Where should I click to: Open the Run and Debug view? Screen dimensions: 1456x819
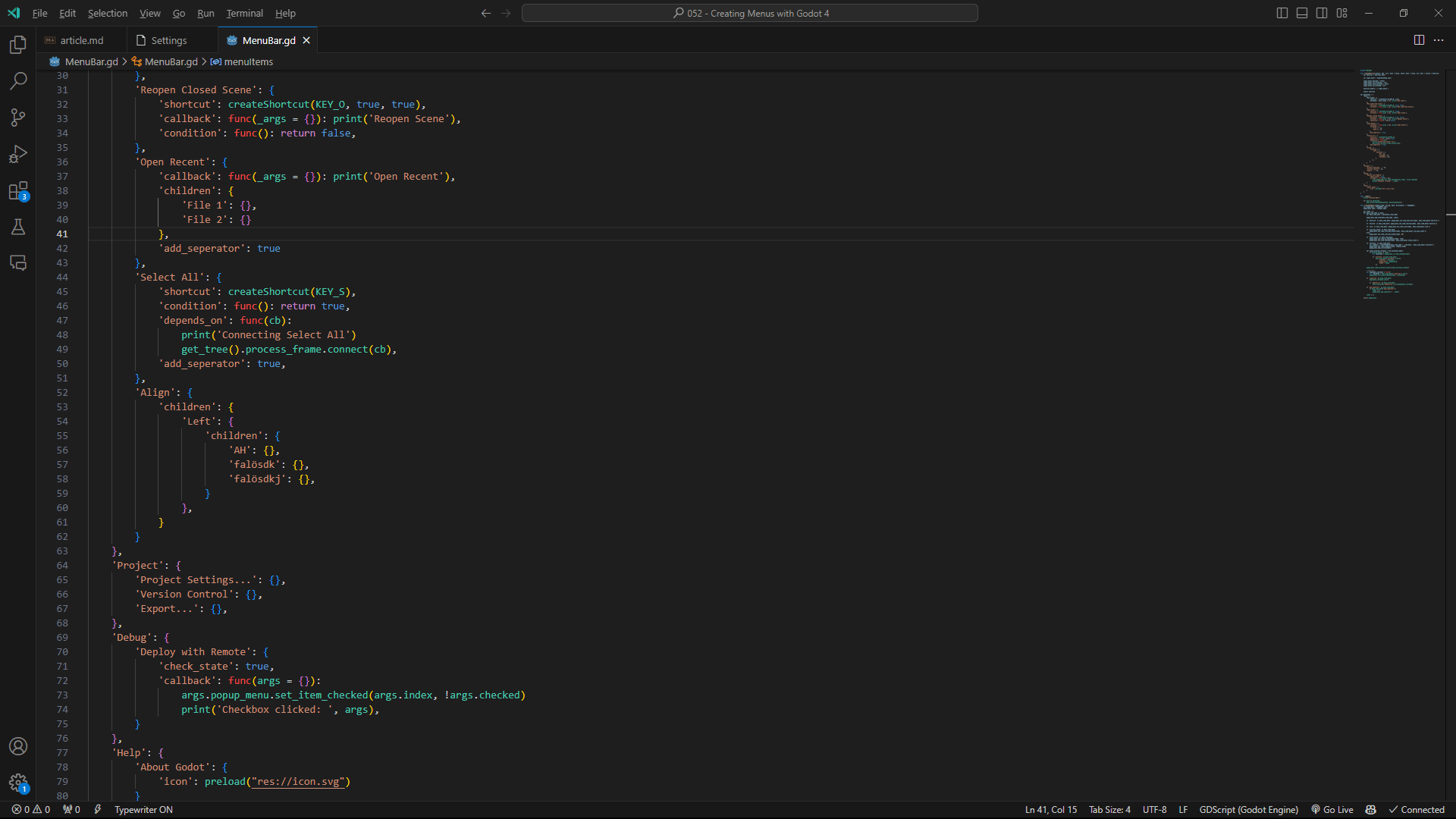pyautogui.click(x=18, y=154)
